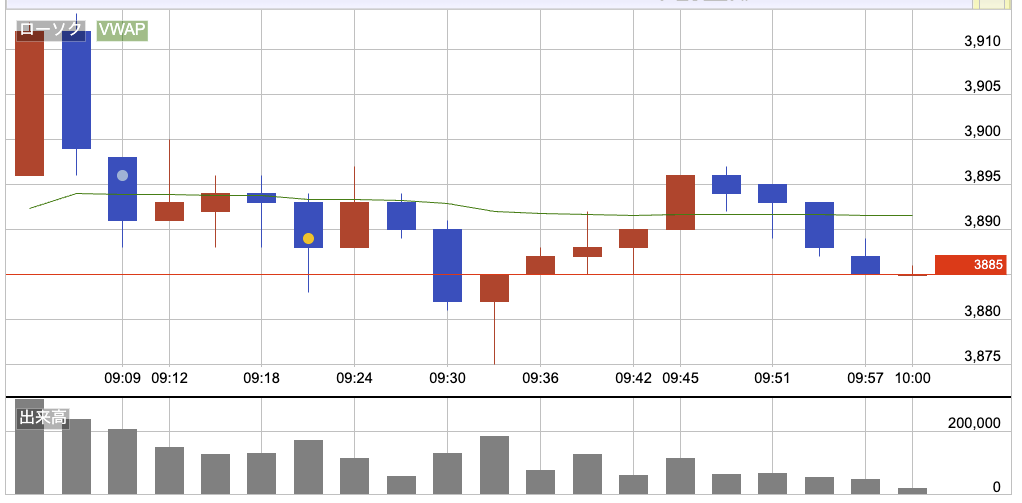The height and width of the screenshot is (503, 1022).
Task: Click the 09:36 time axis label
Action: pos(540,378)
